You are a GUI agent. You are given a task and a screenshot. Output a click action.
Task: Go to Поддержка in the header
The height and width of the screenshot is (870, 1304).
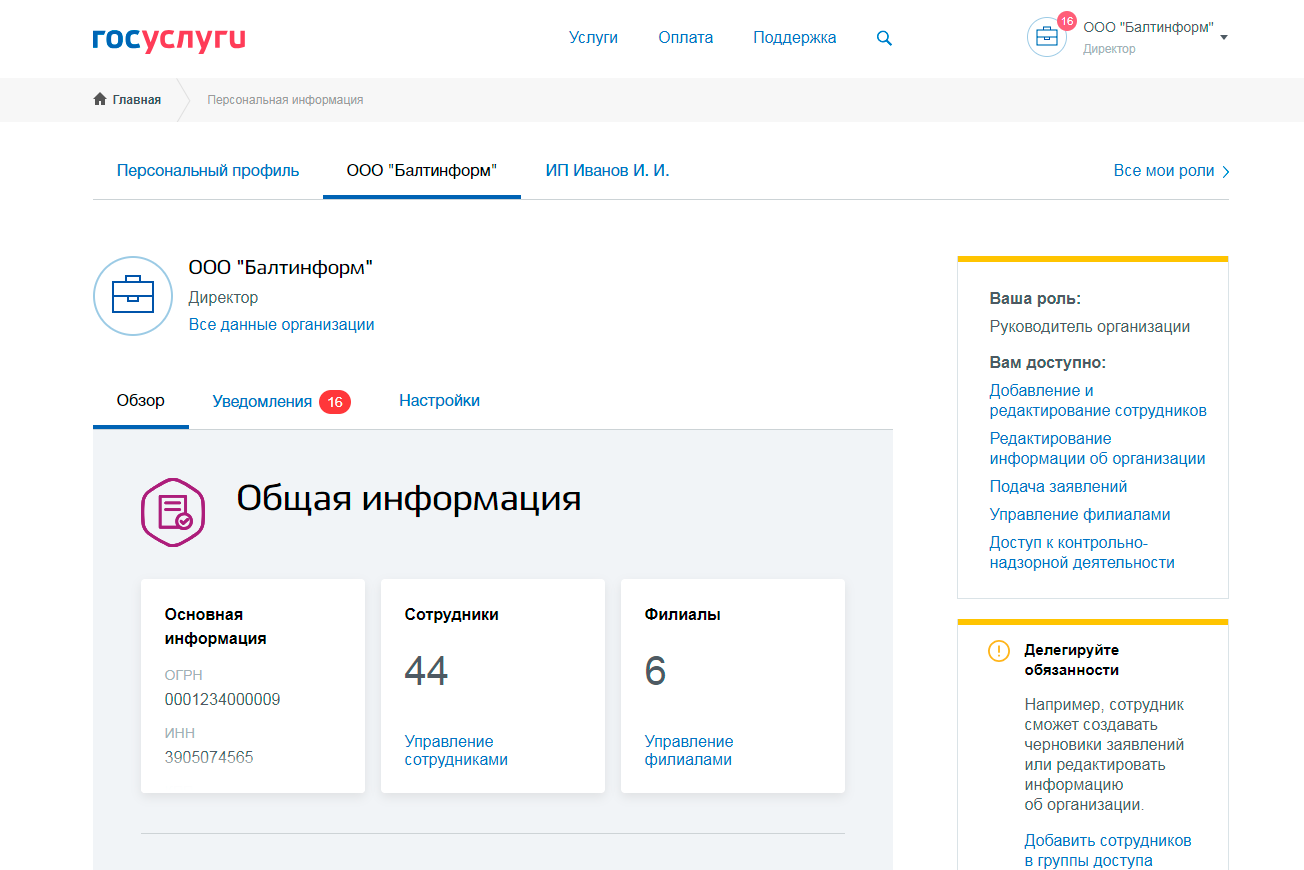coord(794,38)
